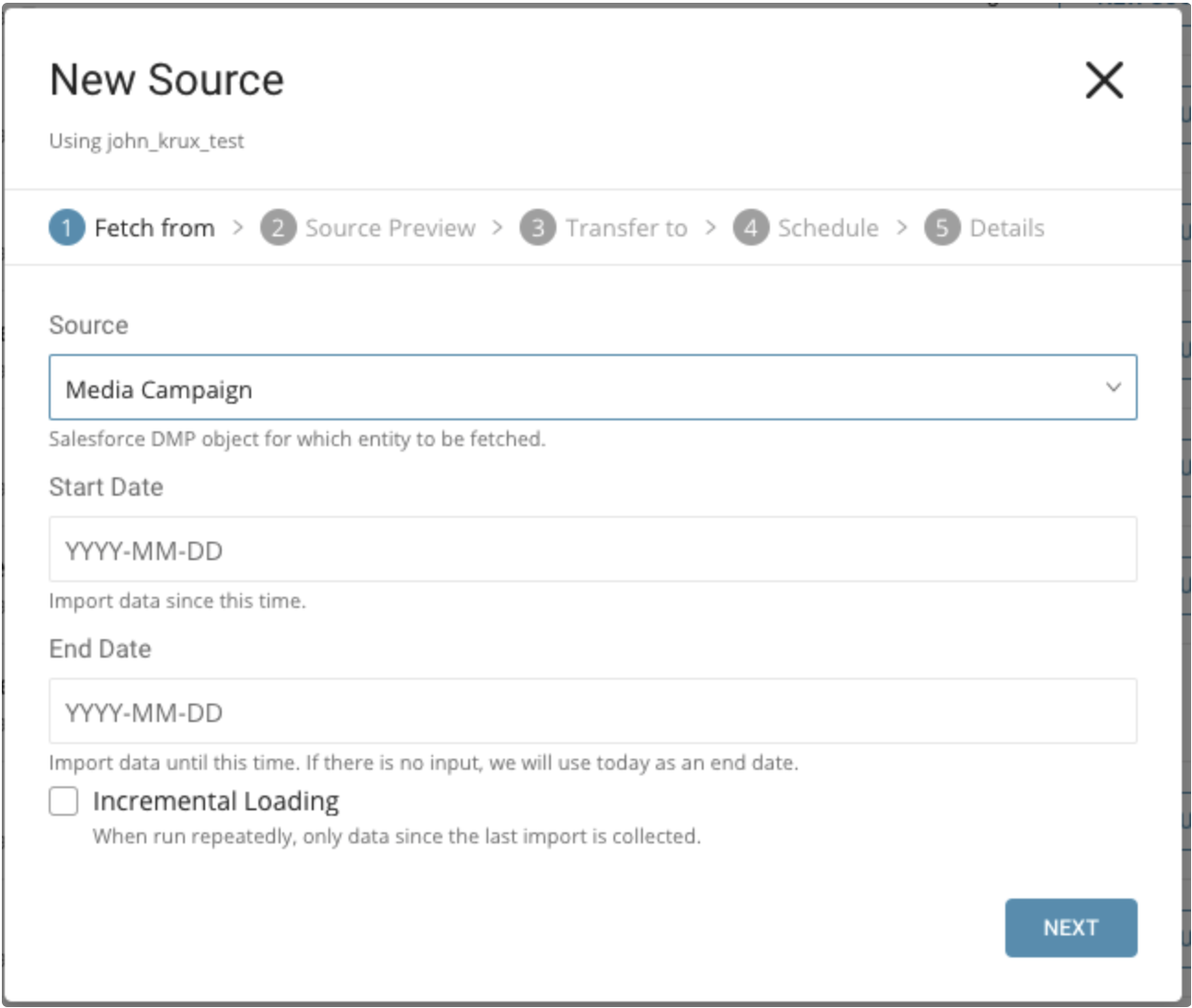Expand the Source list via chevron arrow
Screen dimensions: 1192x1008
tap(1113, 388)
